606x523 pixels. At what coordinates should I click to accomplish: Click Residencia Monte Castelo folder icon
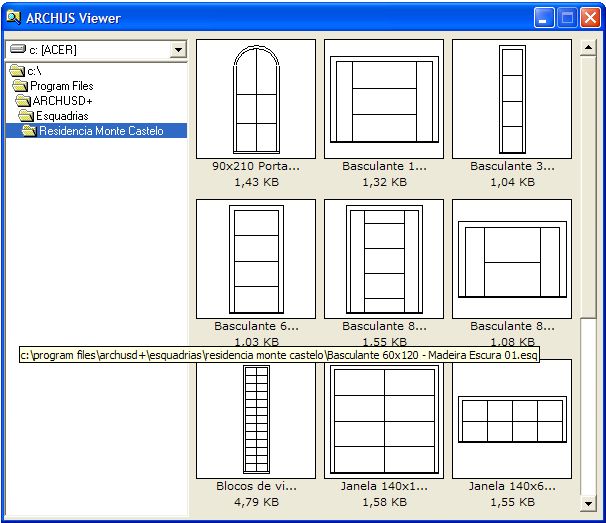point(29,131)
